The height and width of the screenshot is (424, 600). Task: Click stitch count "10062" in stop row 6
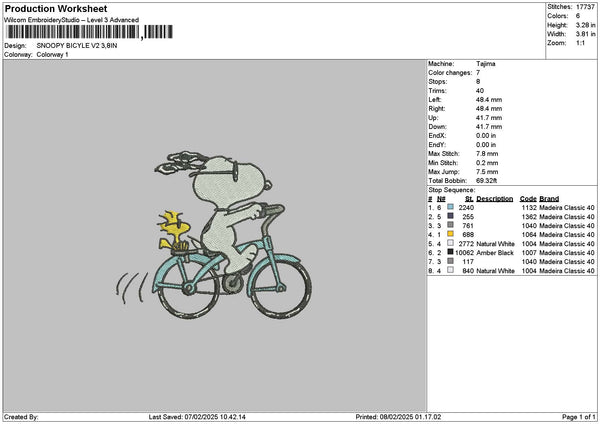pyautogui.click(x=465, y=253)
